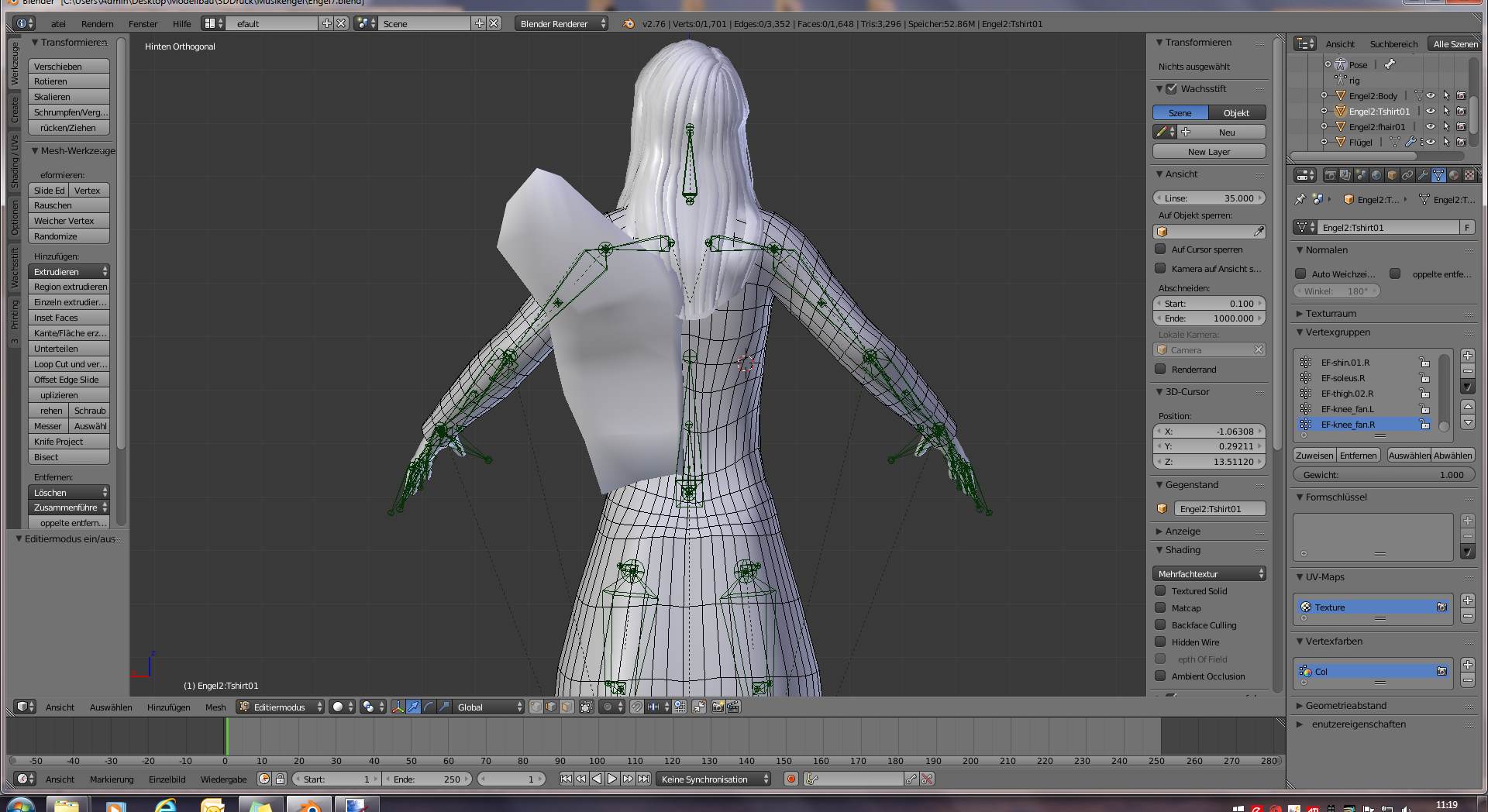This screenshot has height=812, width=1488.
Task: Click the Render camera properties tab
Action: pyautogui.click(x=1330, y=175)
